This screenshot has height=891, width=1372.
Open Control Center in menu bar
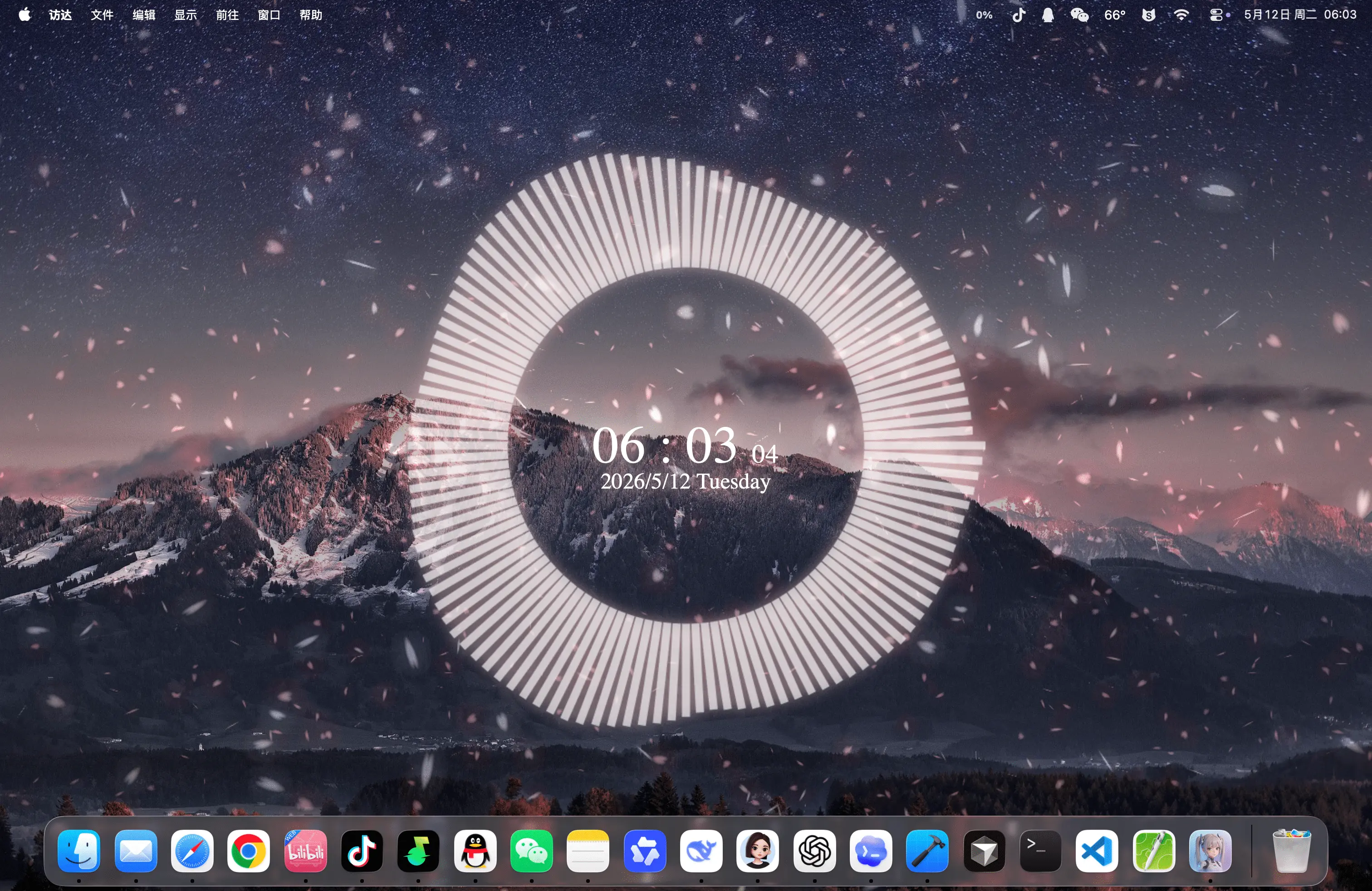[x=1216, y=15]
